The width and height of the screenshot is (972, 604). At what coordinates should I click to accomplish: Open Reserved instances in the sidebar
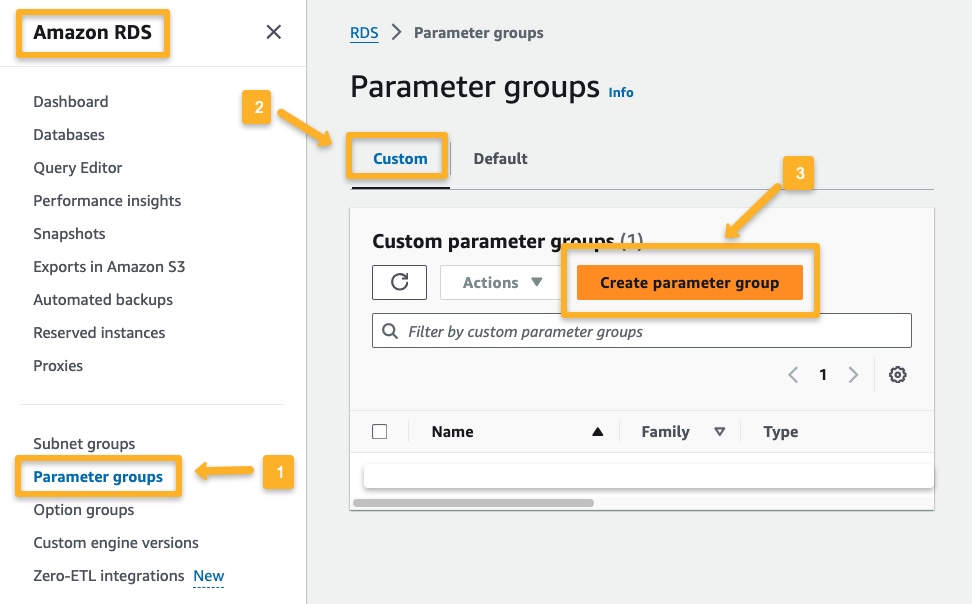coord(99,333)
